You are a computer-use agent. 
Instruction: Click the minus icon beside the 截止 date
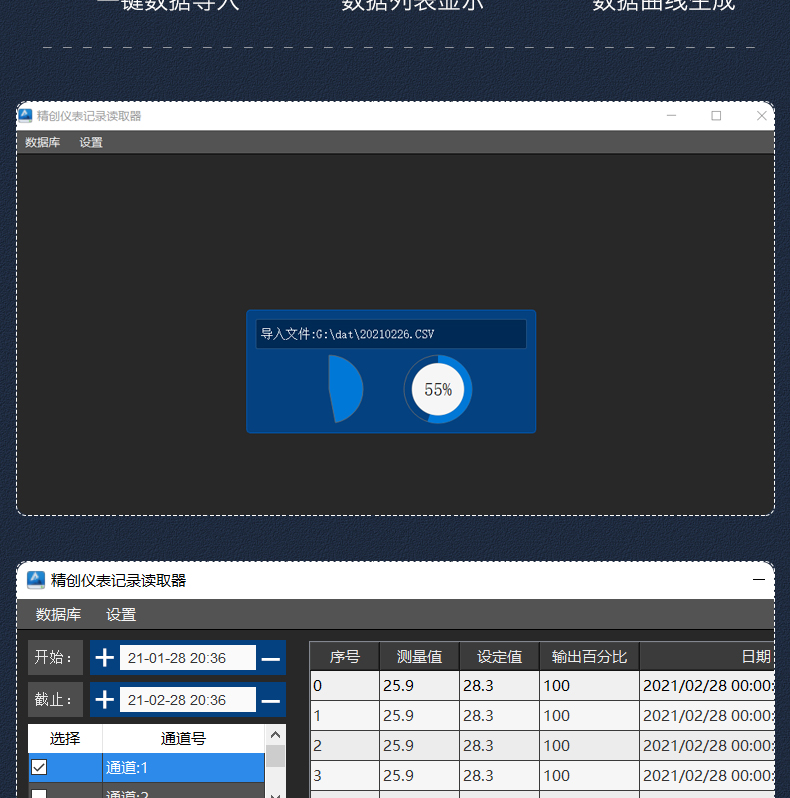tap(271, 700)
